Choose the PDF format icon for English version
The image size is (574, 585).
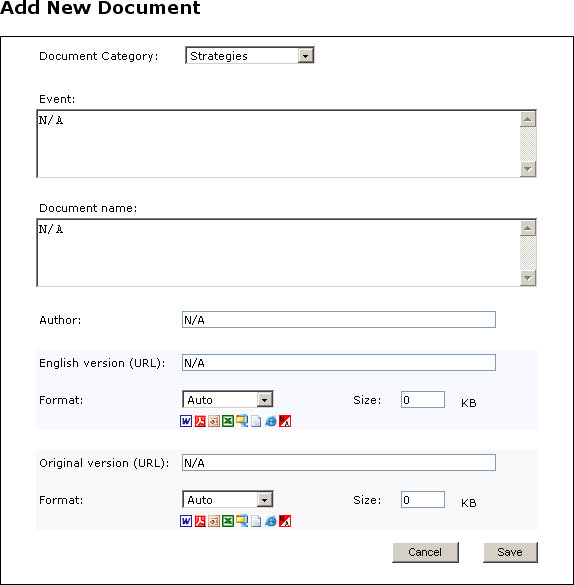[200, 421]
